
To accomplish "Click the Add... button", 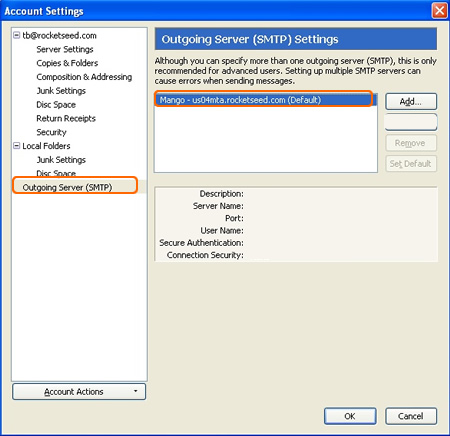I will click(411, 101).
